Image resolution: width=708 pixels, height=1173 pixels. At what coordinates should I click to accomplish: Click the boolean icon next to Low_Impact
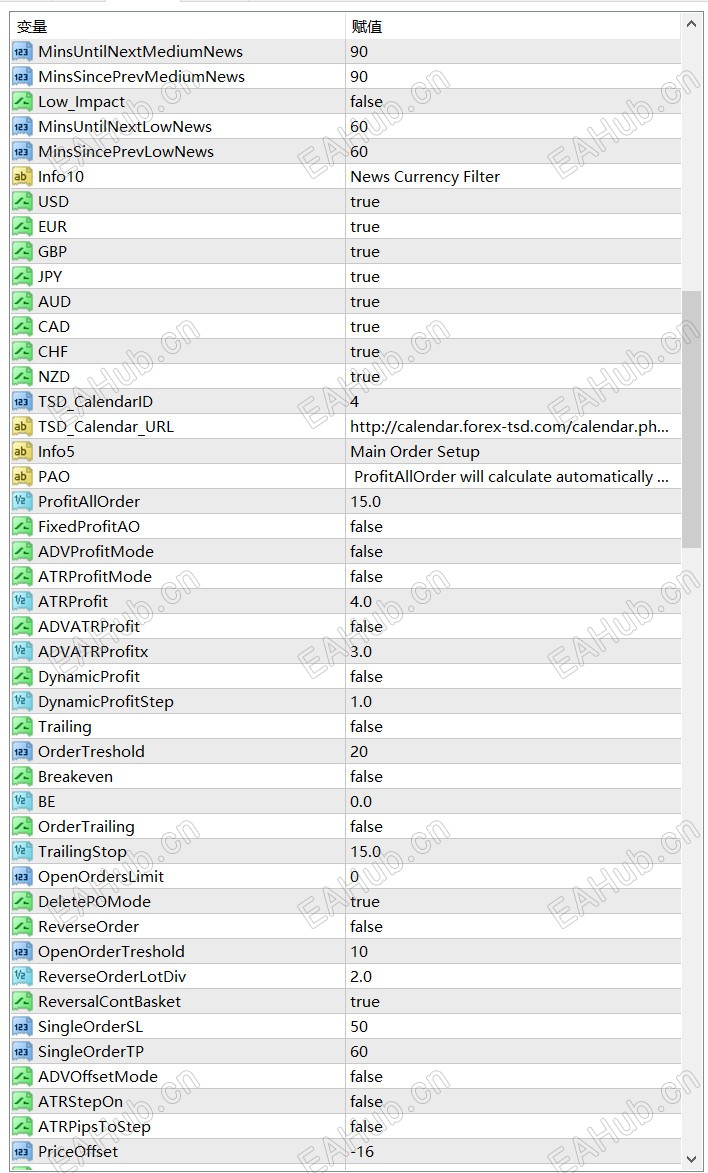(x=22, y=102)
